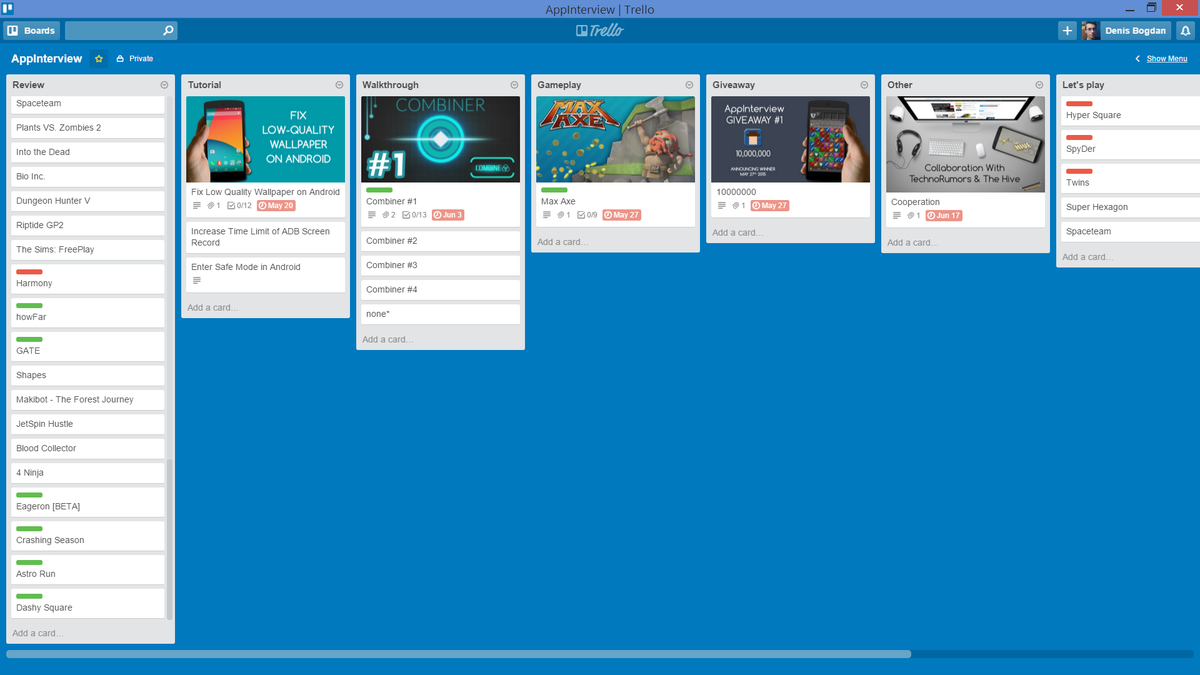Open Super Hexagon card
Image resolution: width=1200 pixels, height=675 pixels.
(x=1130, y=207)
